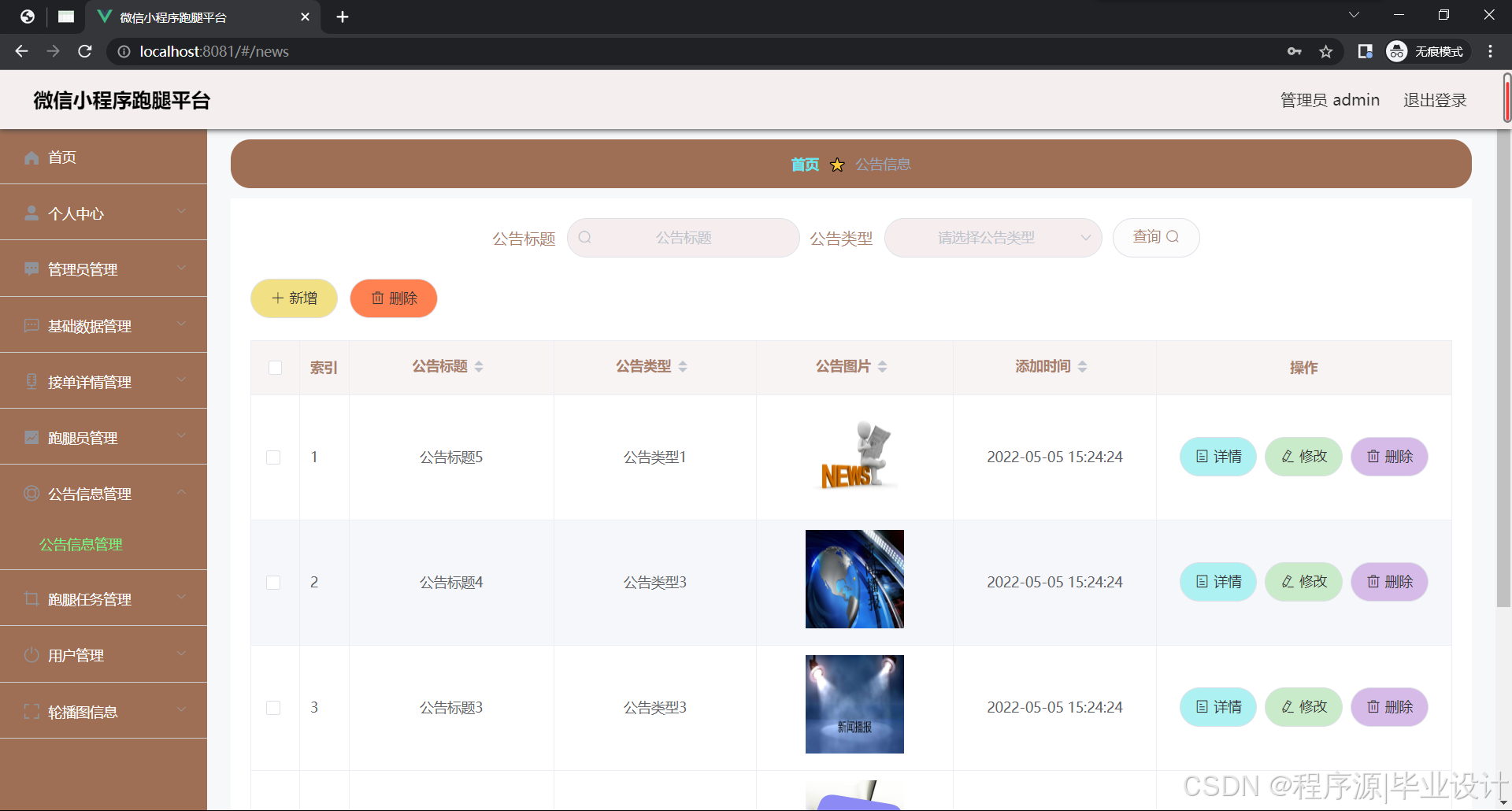Expand the 用户管理 menu chevron
Screen dimensions: 1512x811
[182, 654]
